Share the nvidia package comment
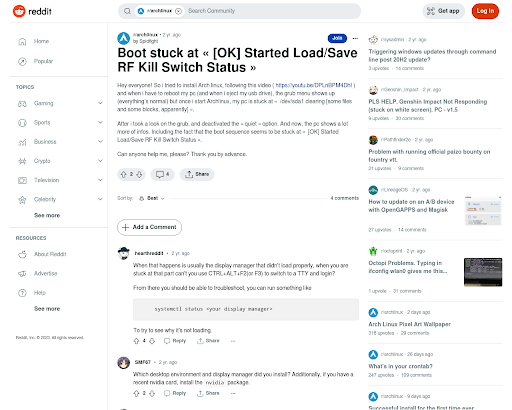 point(208,394)
